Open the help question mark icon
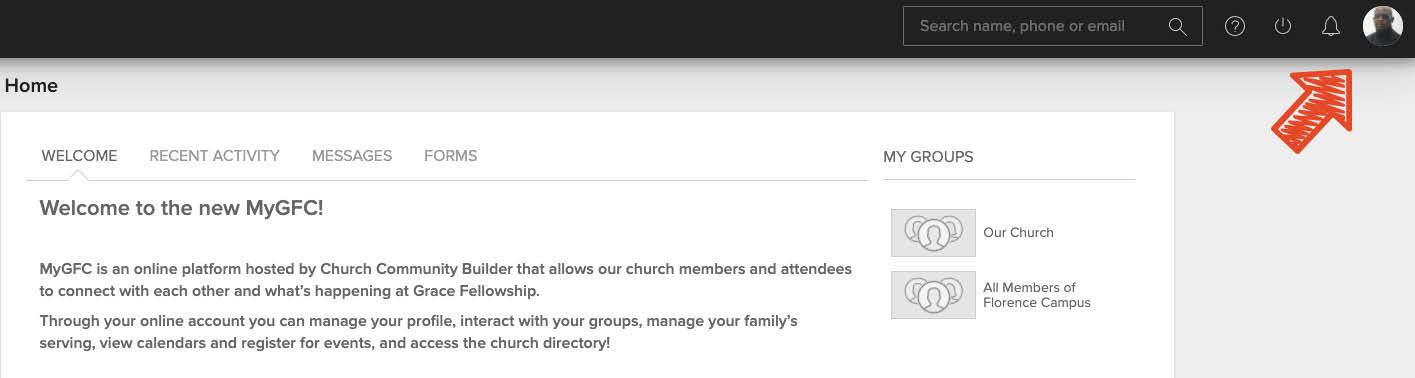Screen dimensions: 1415x378 point(1235,27)
